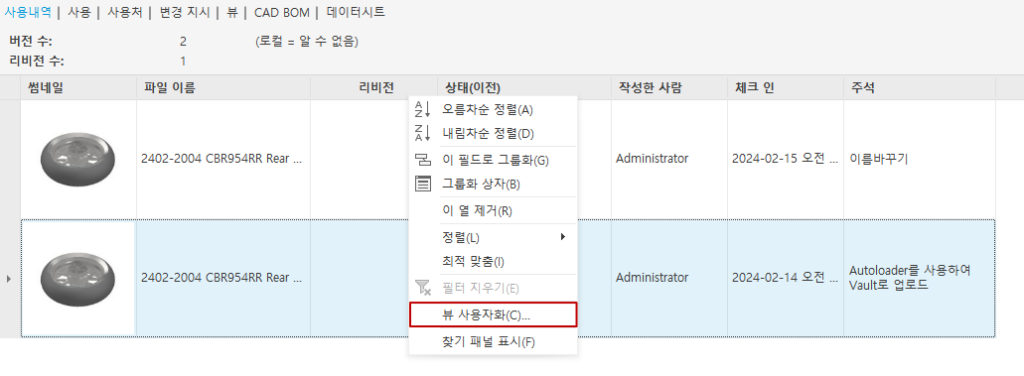This screenshot has width=1024, height=376.
Task: Click the grouping box icon
Action: point(423,184)
